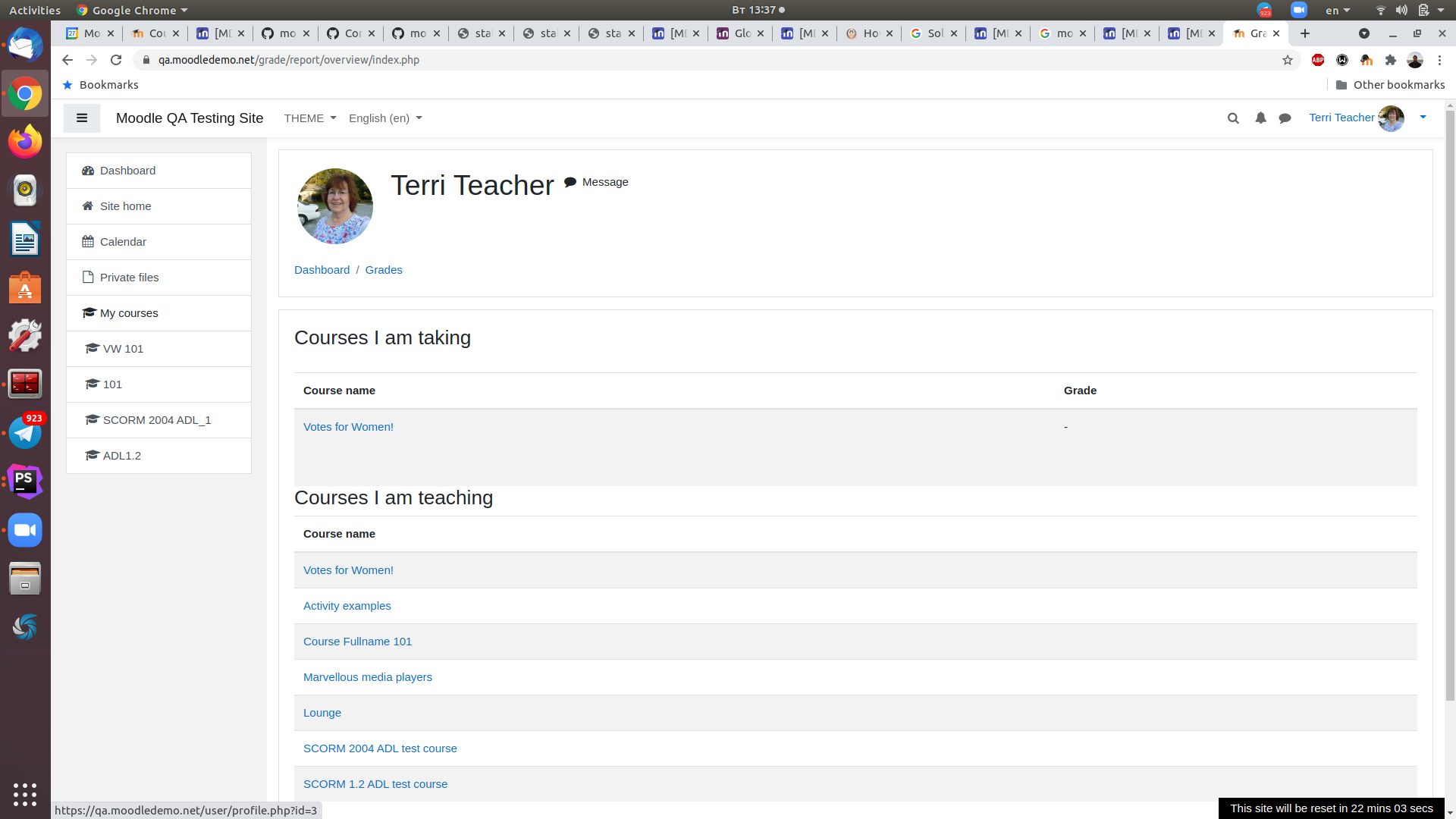Show applications grid in dock

point(25,794)
